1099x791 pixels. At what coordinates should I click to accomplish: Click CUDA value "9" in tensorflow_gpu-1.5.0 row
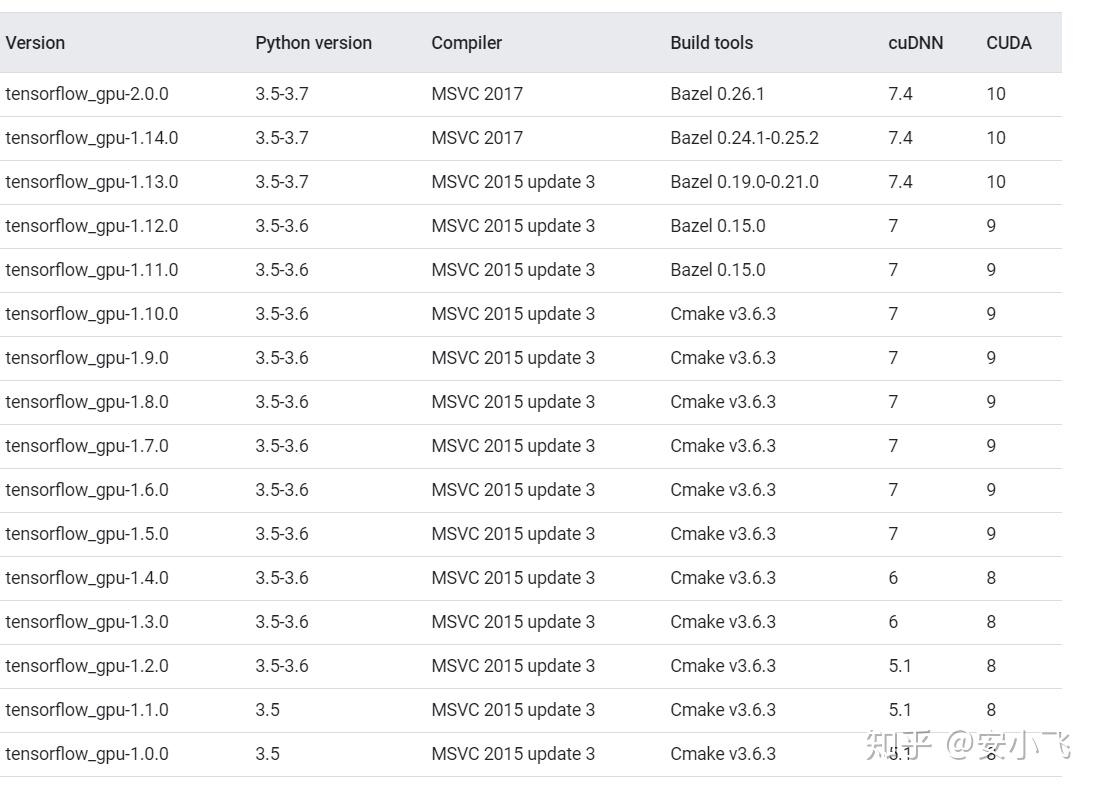coord(991,534)
